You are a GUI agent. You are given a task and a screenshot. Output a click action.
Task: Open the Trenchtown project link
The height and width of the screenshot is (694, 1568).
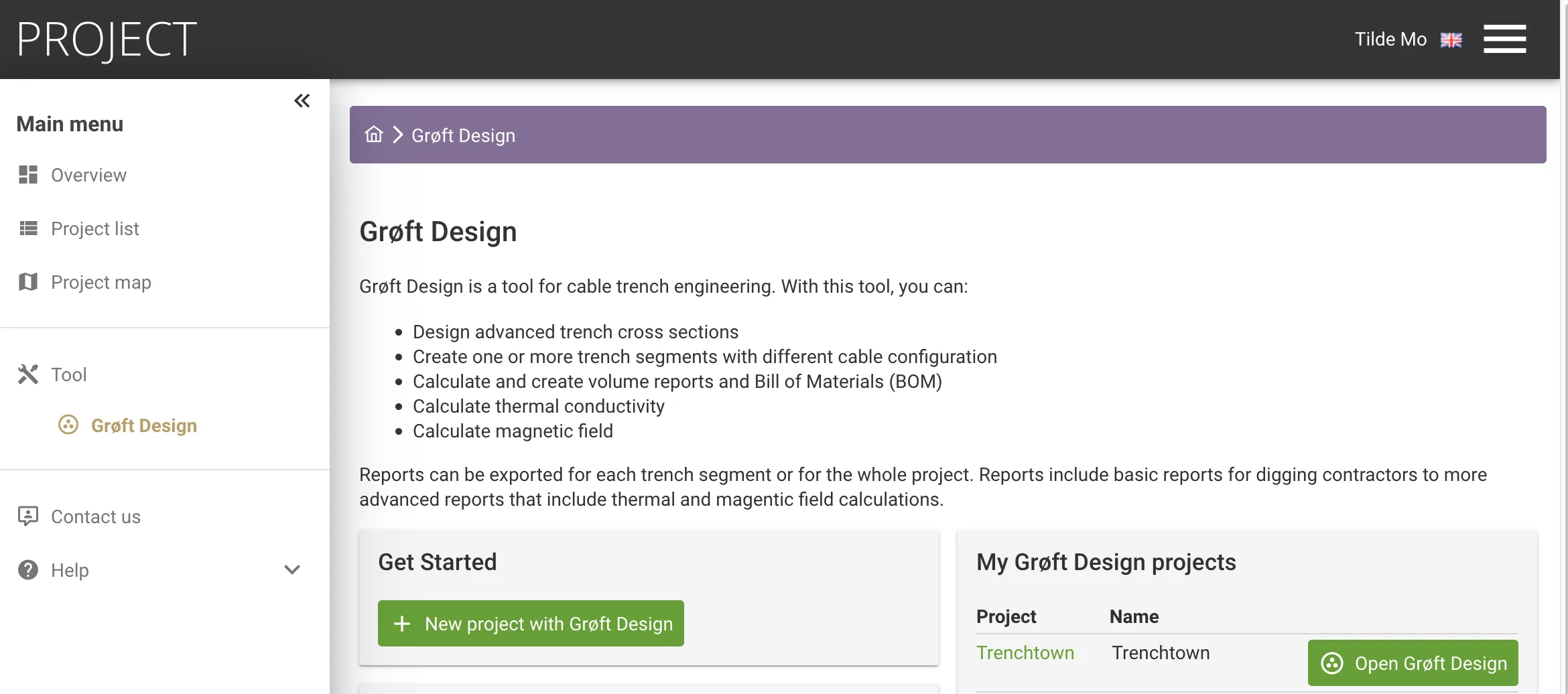click(x=1025, y=652)
